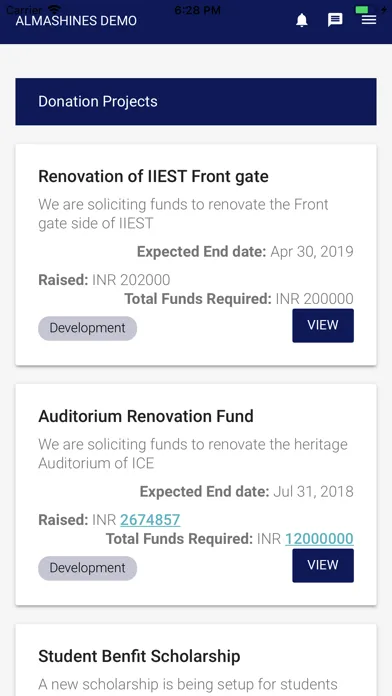Tap the Student Benfit Scholarship description text

pyautogui.click(x=188, y=684)
